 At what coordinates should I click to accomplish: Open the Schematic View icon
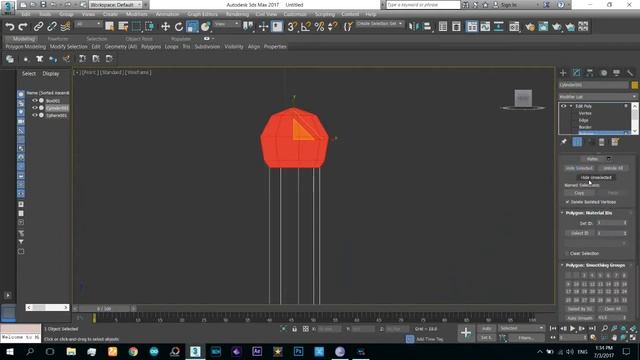point(499,27)
